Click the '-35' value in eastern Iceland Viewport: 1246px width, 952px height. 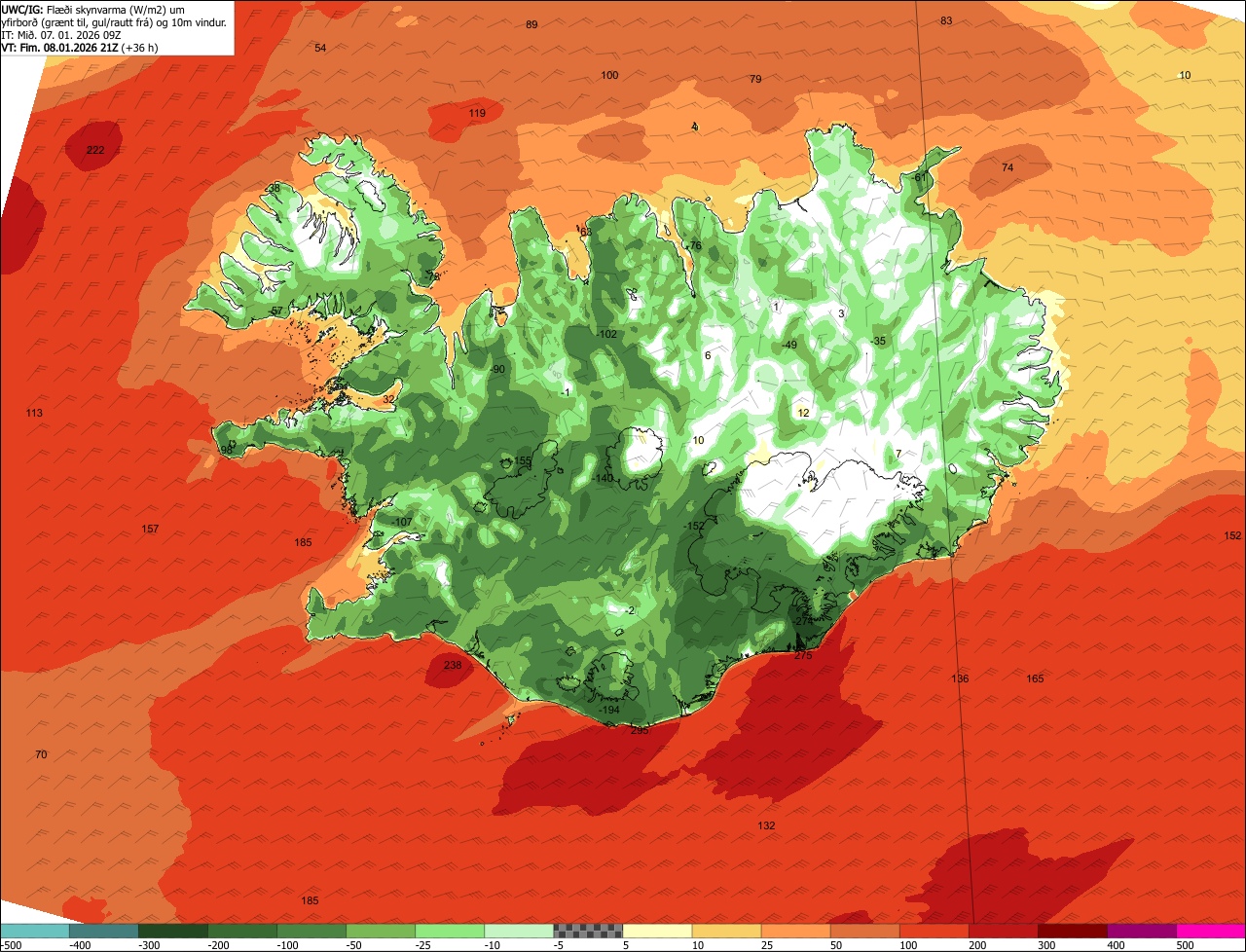(x=879, y=342)
